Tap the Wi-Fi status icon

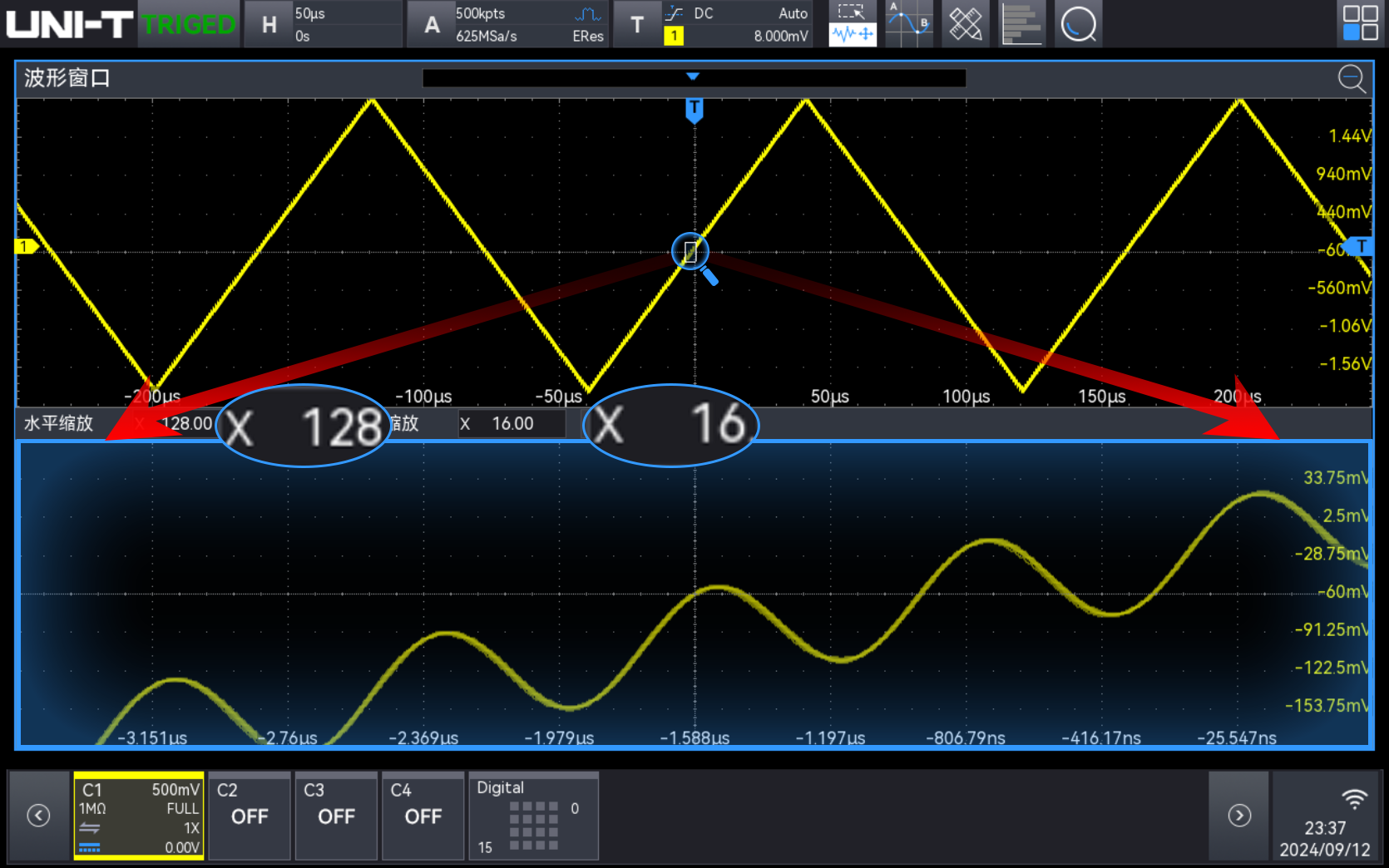click(1354, 799)
